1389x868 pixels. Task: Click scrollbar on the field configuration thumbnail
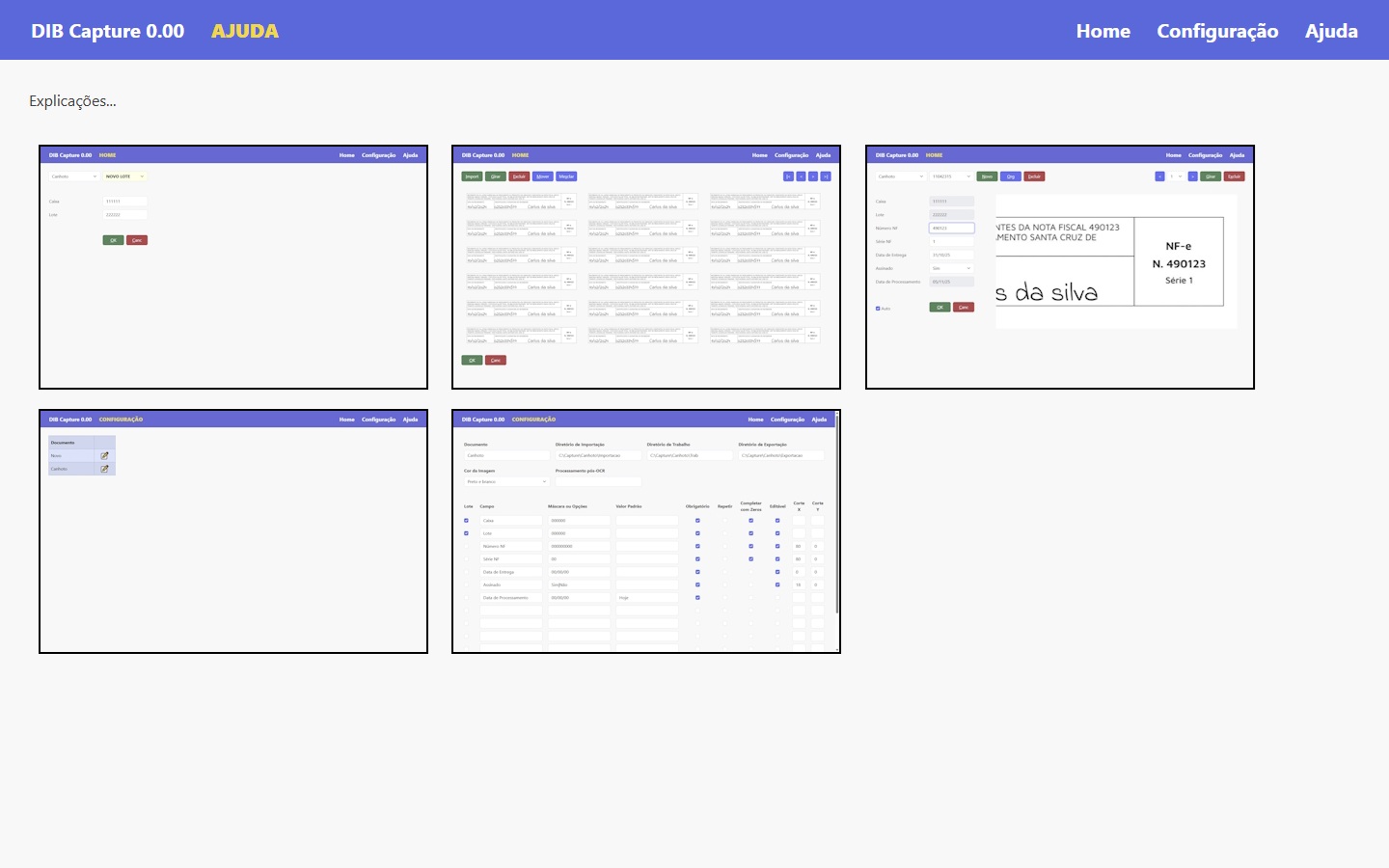(836, 521)
